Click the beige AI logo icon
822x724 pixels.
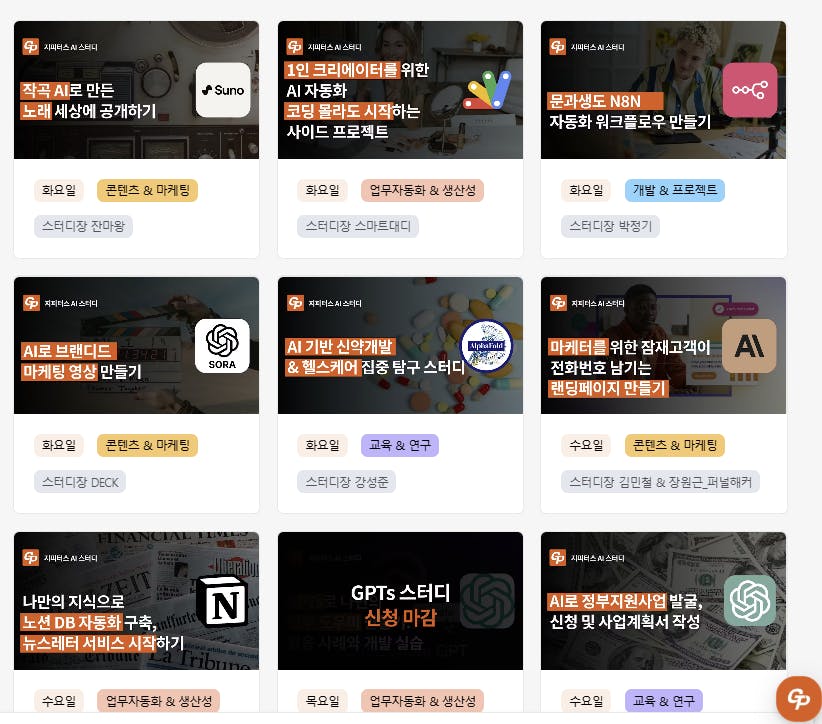pos(749,346)
